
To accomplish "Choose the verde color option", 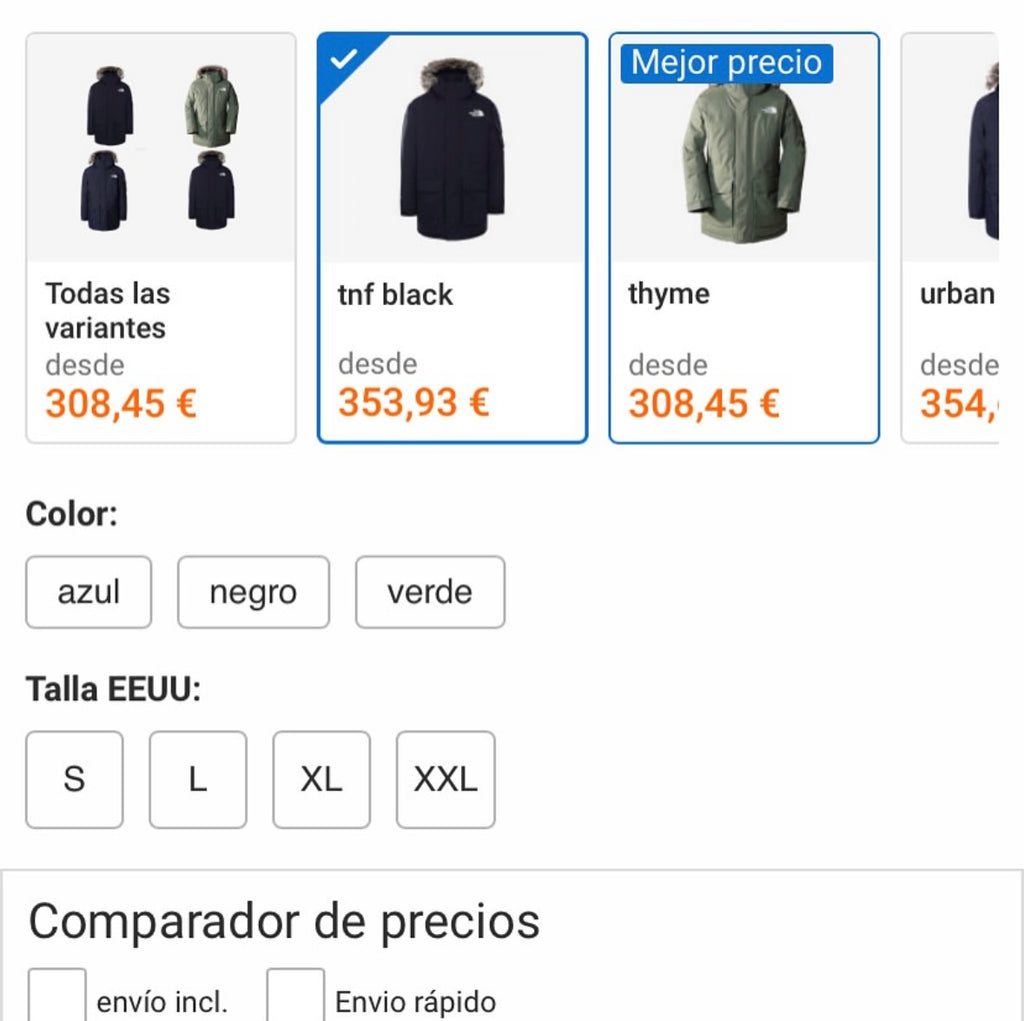I will [429, 592].
